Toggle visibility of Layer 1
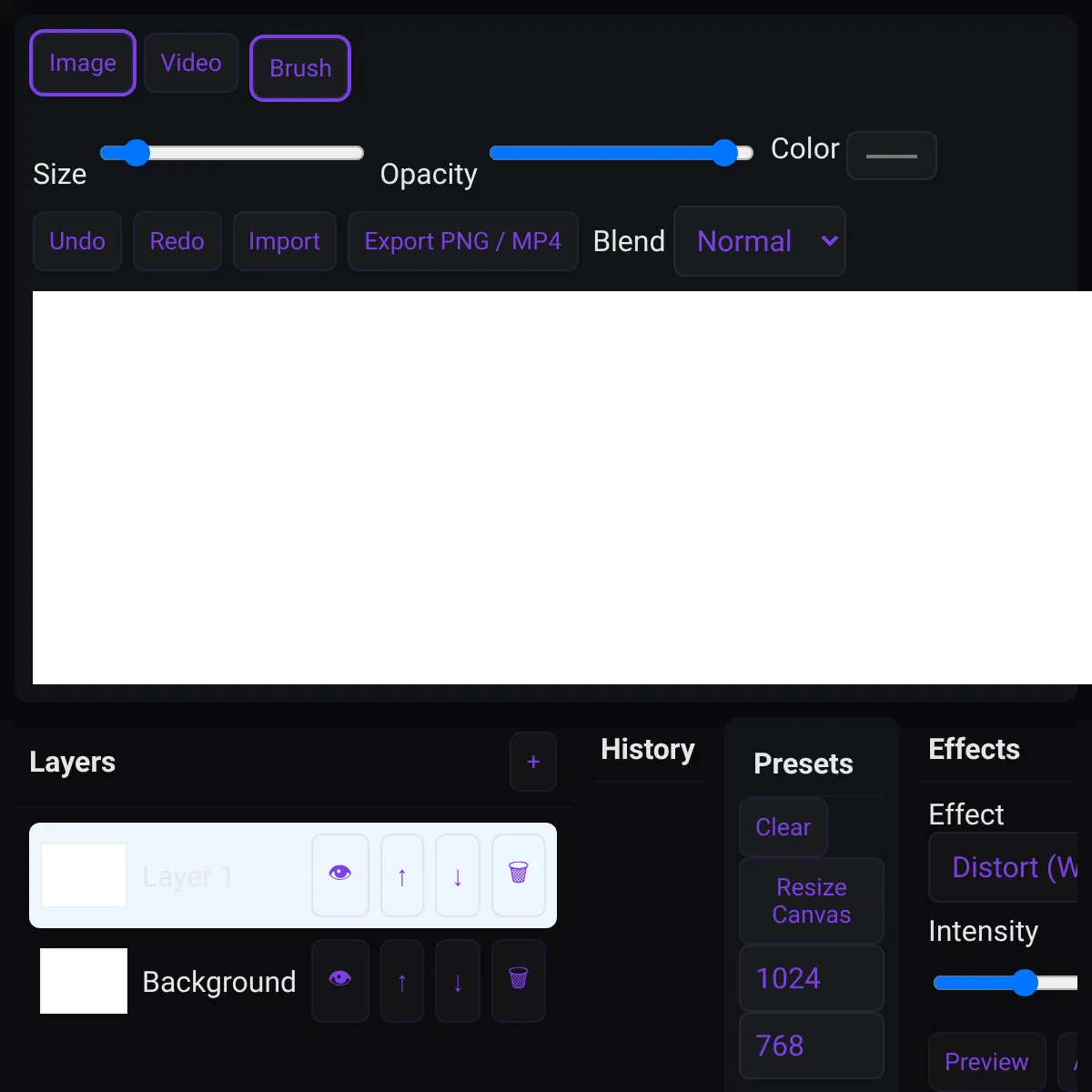Screen dimensions: 1092x1092 339,875
